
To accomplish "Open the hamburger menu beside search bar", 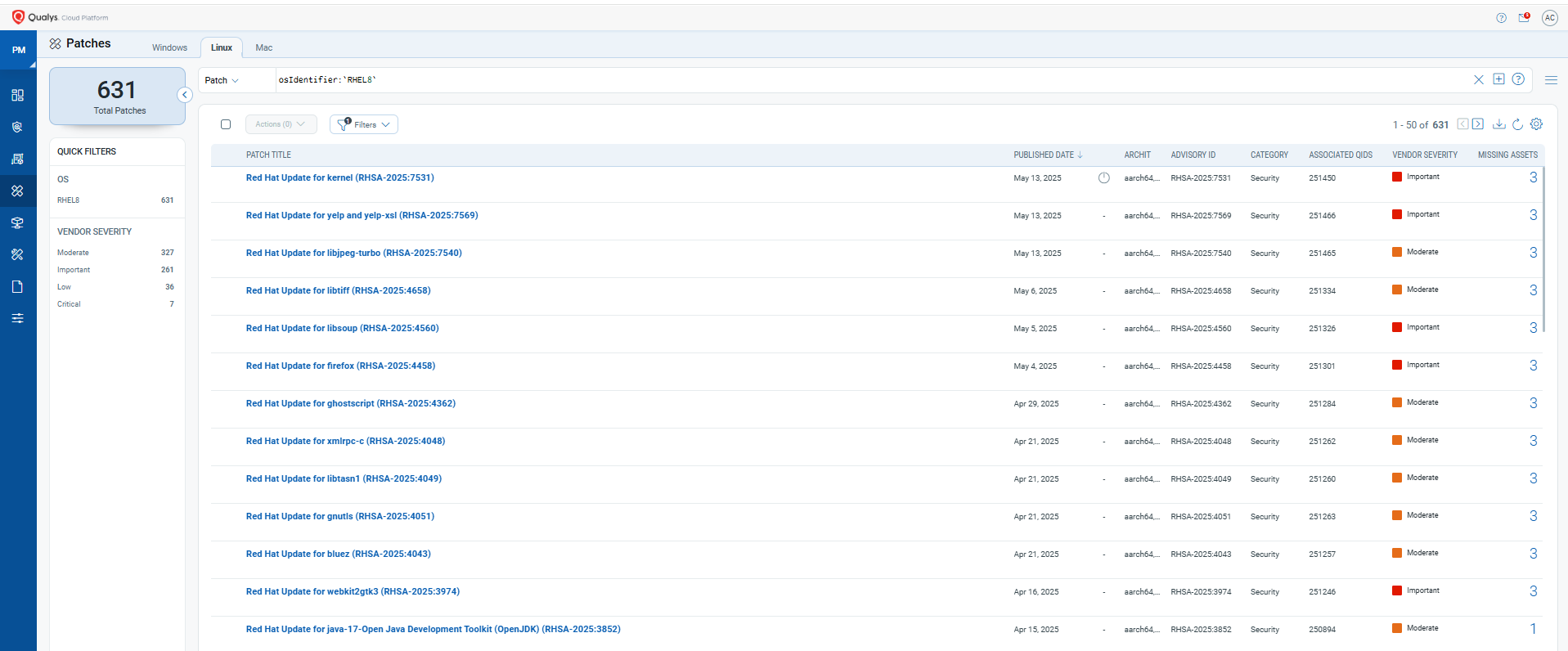I will [1551, 79].
